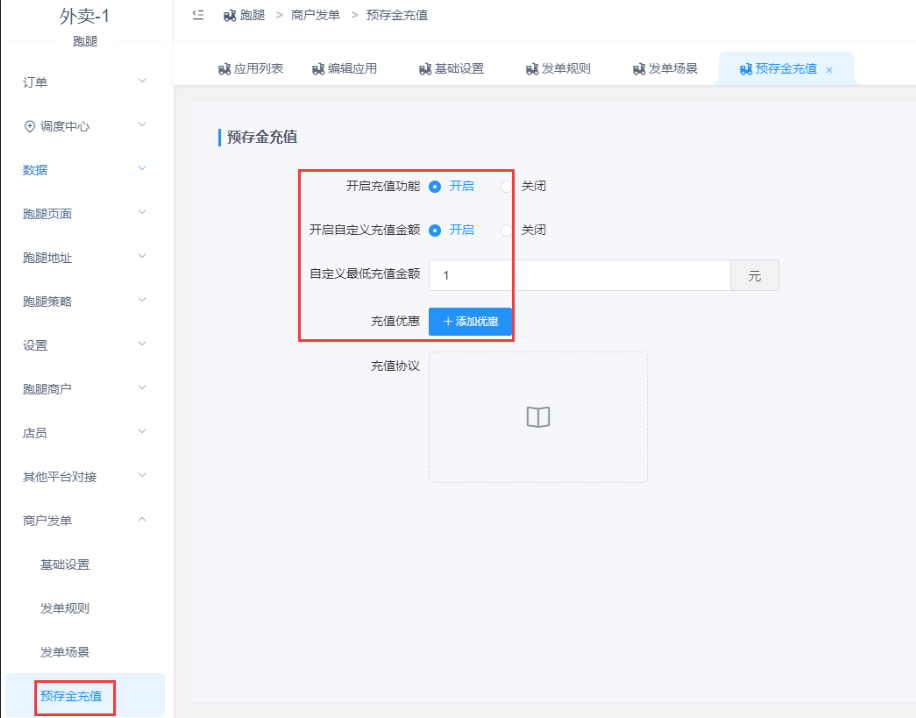Click the 添加优惠 button
This screenshot has height=718, width=916.
pos(470,321)
